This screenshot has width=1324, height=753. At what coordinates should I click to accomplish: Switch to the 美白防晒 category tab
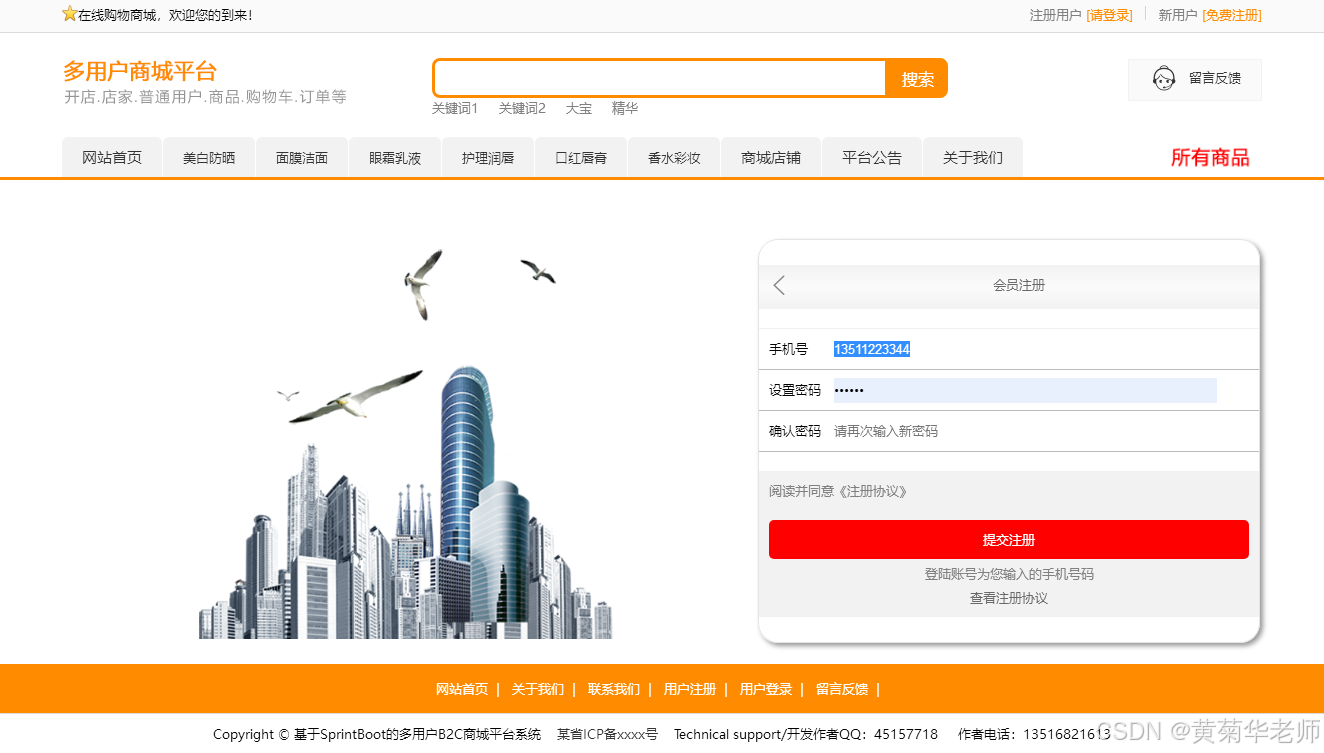pyautogui.click(x=208, y=157)
